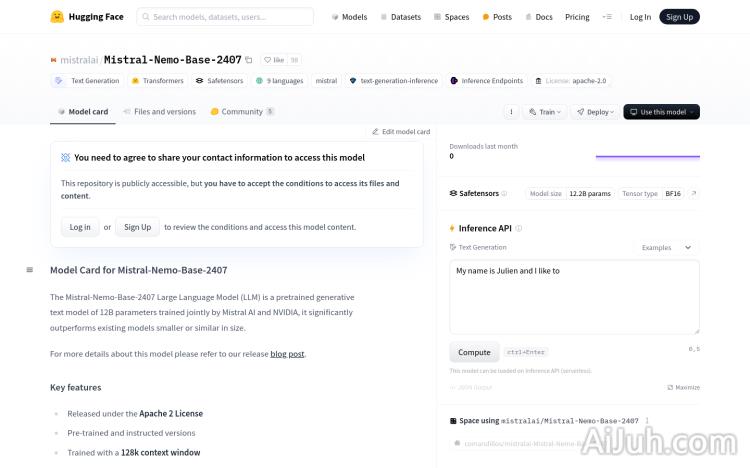Image resolution: width=750 pixels, height=468 pixels.
Task: Go to Datasets in the top navigation
Action: pos(401,17)
